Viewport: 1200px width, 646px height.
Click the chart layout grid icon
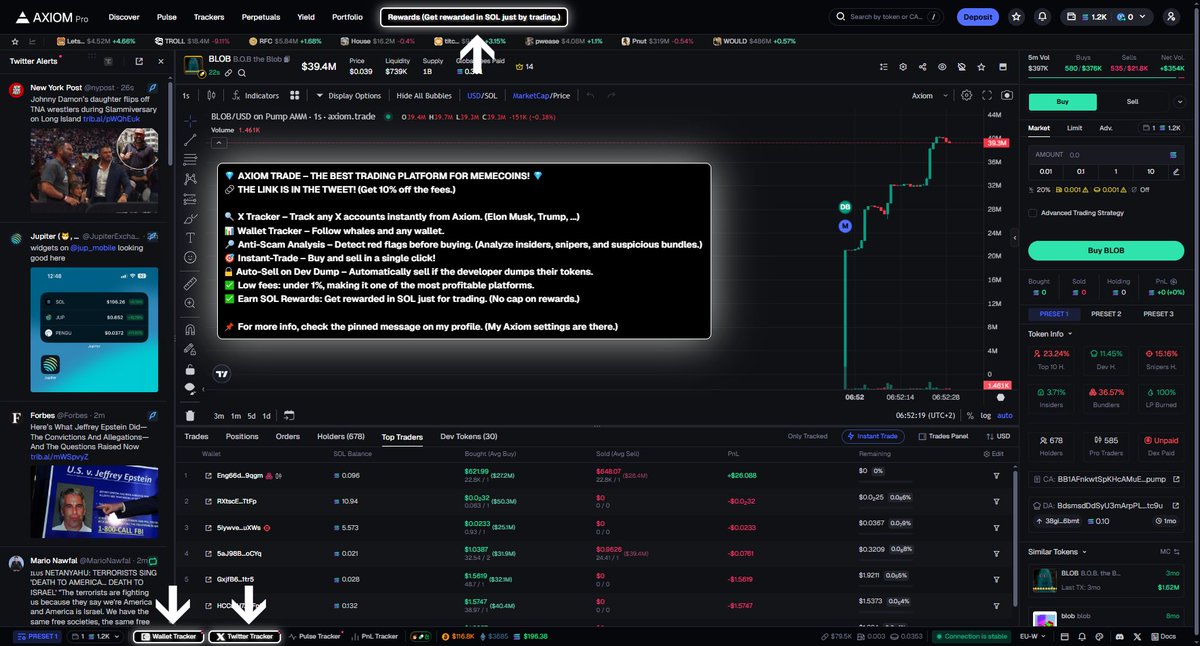pyautogui.click(x=295, y=96)
